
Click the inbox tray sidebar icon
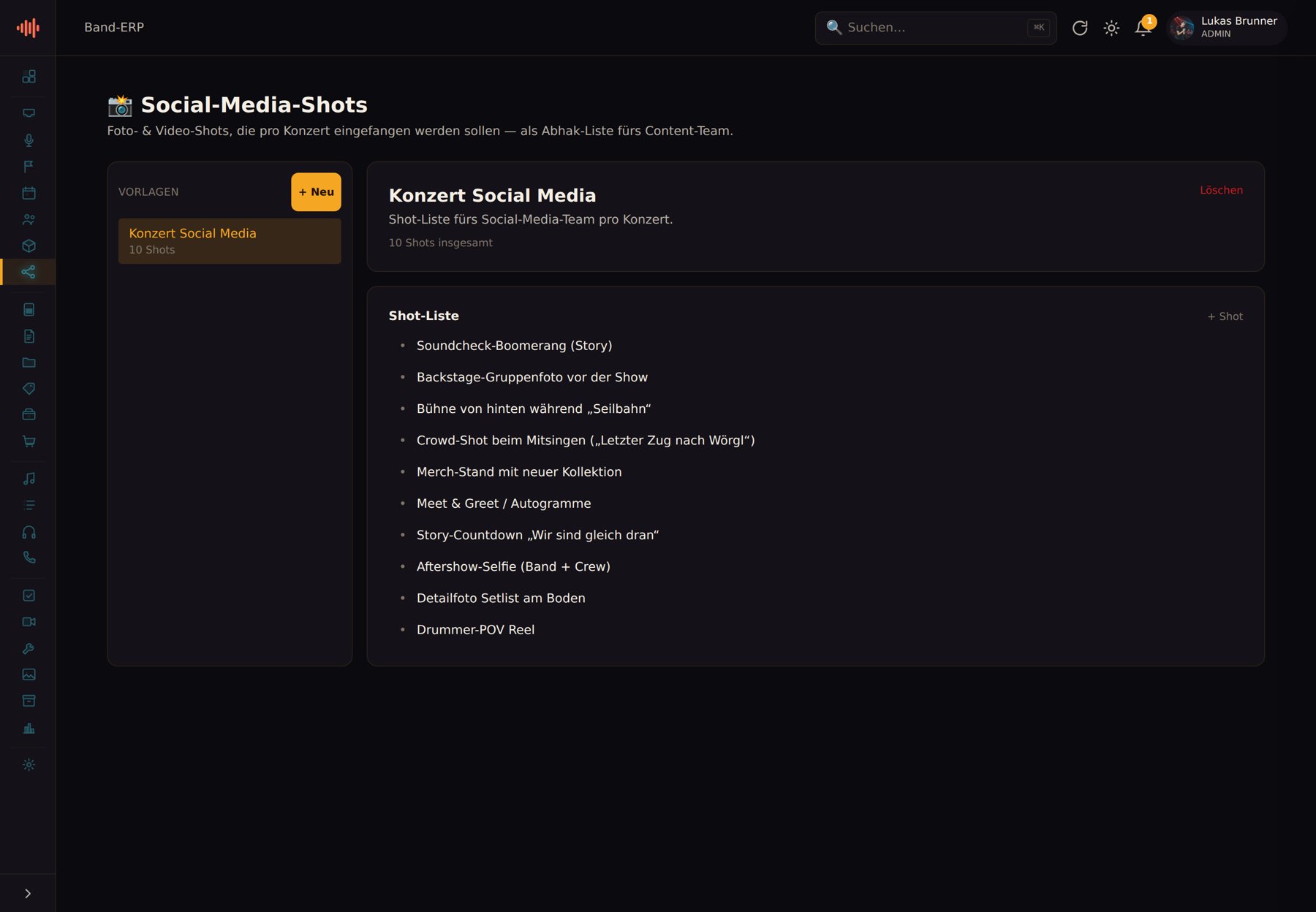click(29, 113)
